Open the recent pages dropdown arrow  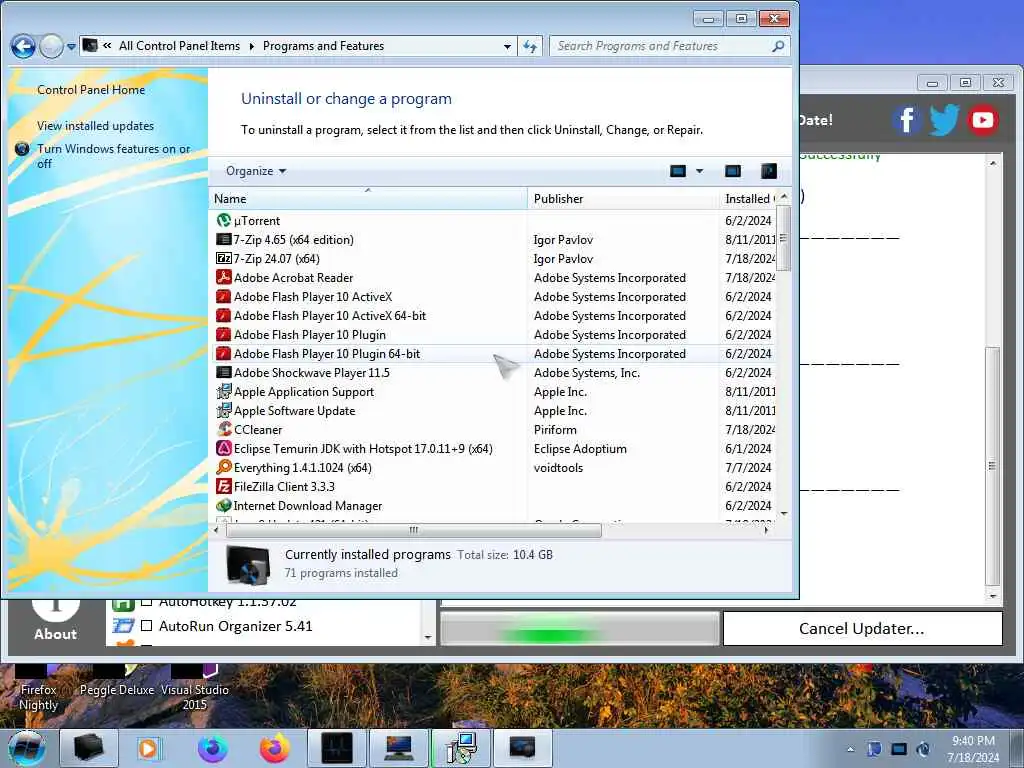[x=71, y=46]
